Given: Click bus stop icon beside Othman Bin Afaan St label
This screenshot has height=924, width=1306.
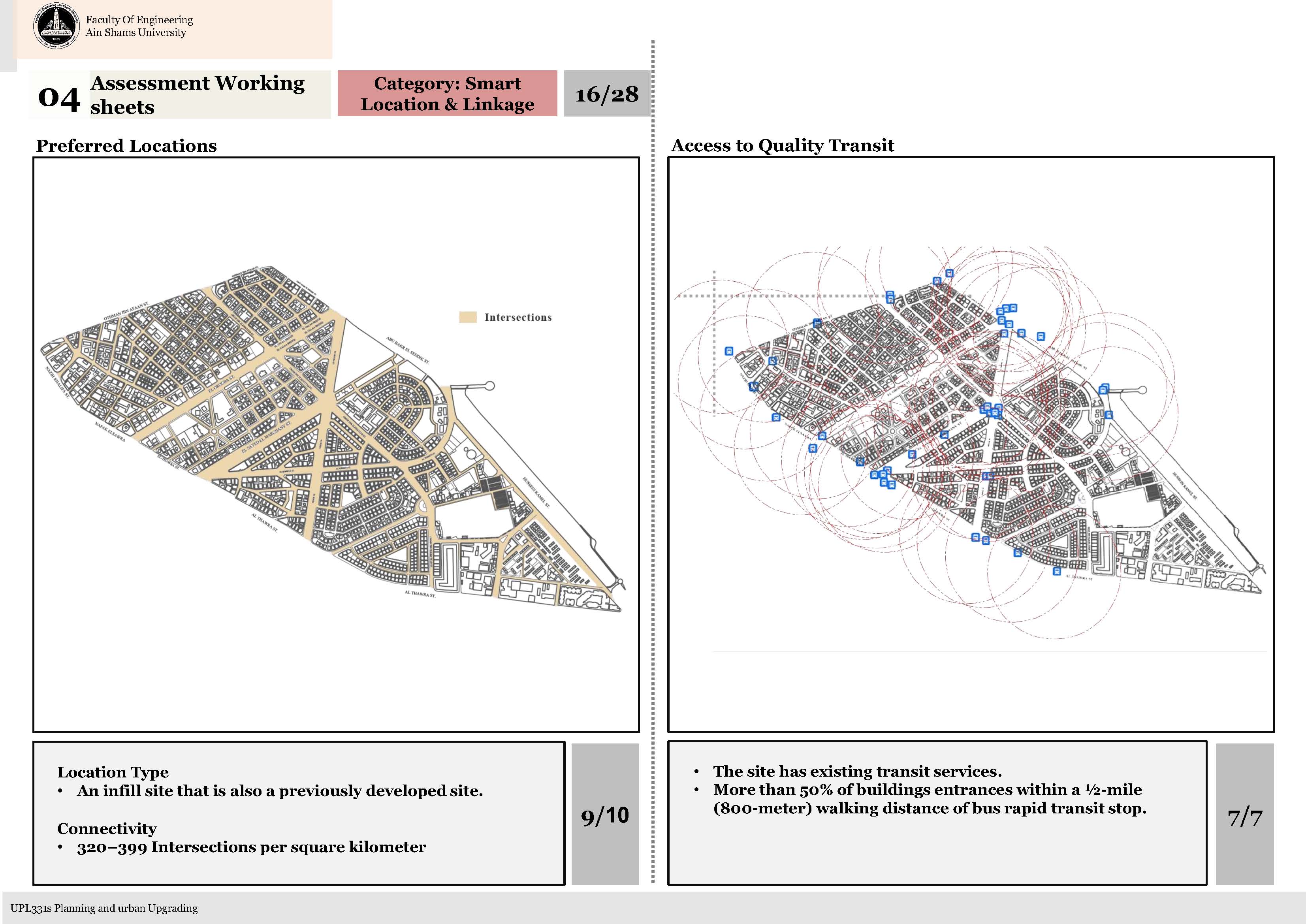Looking at the screenshot, I should coord(817,323).
